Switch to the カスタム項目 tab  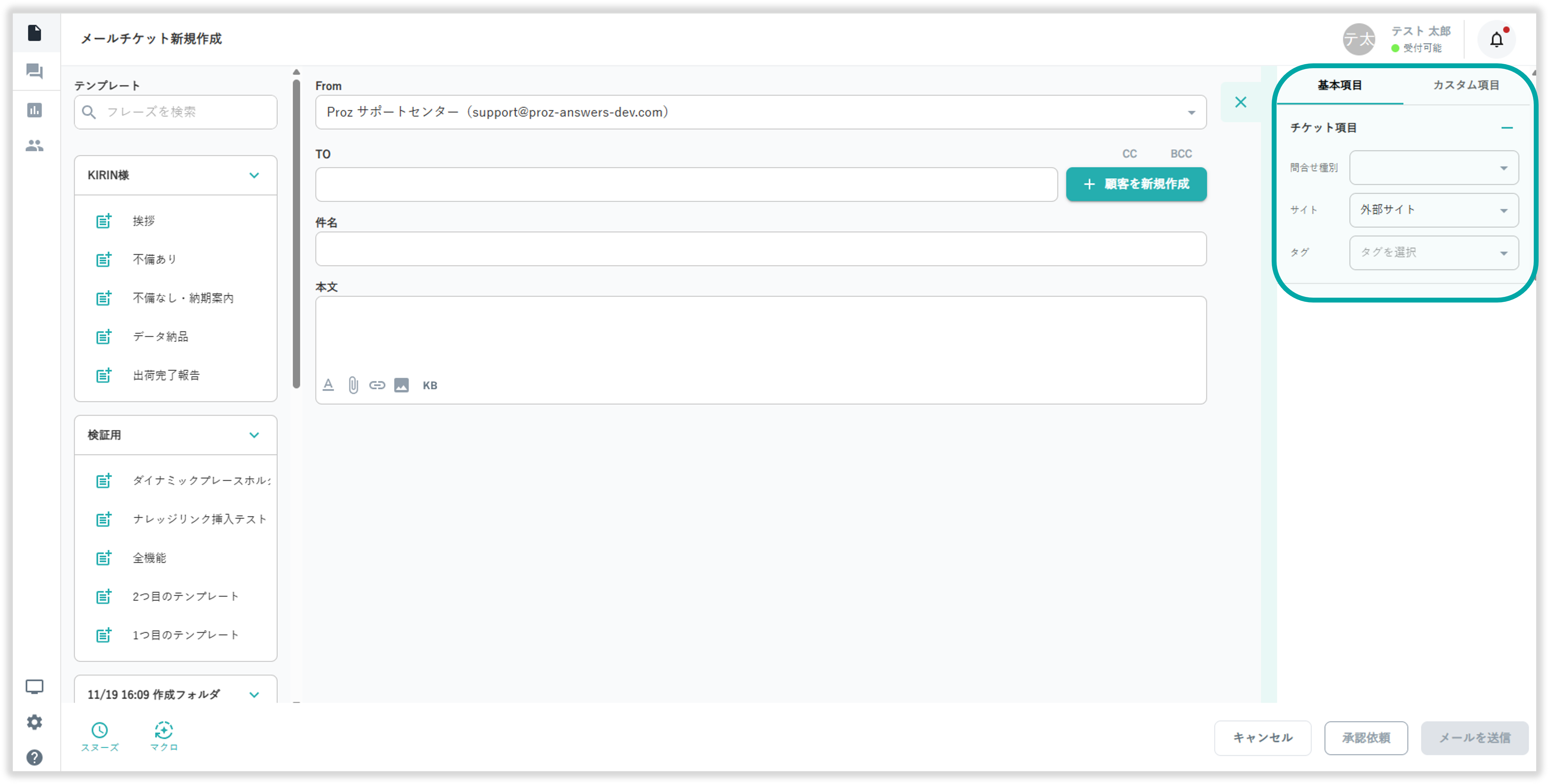1466,85
